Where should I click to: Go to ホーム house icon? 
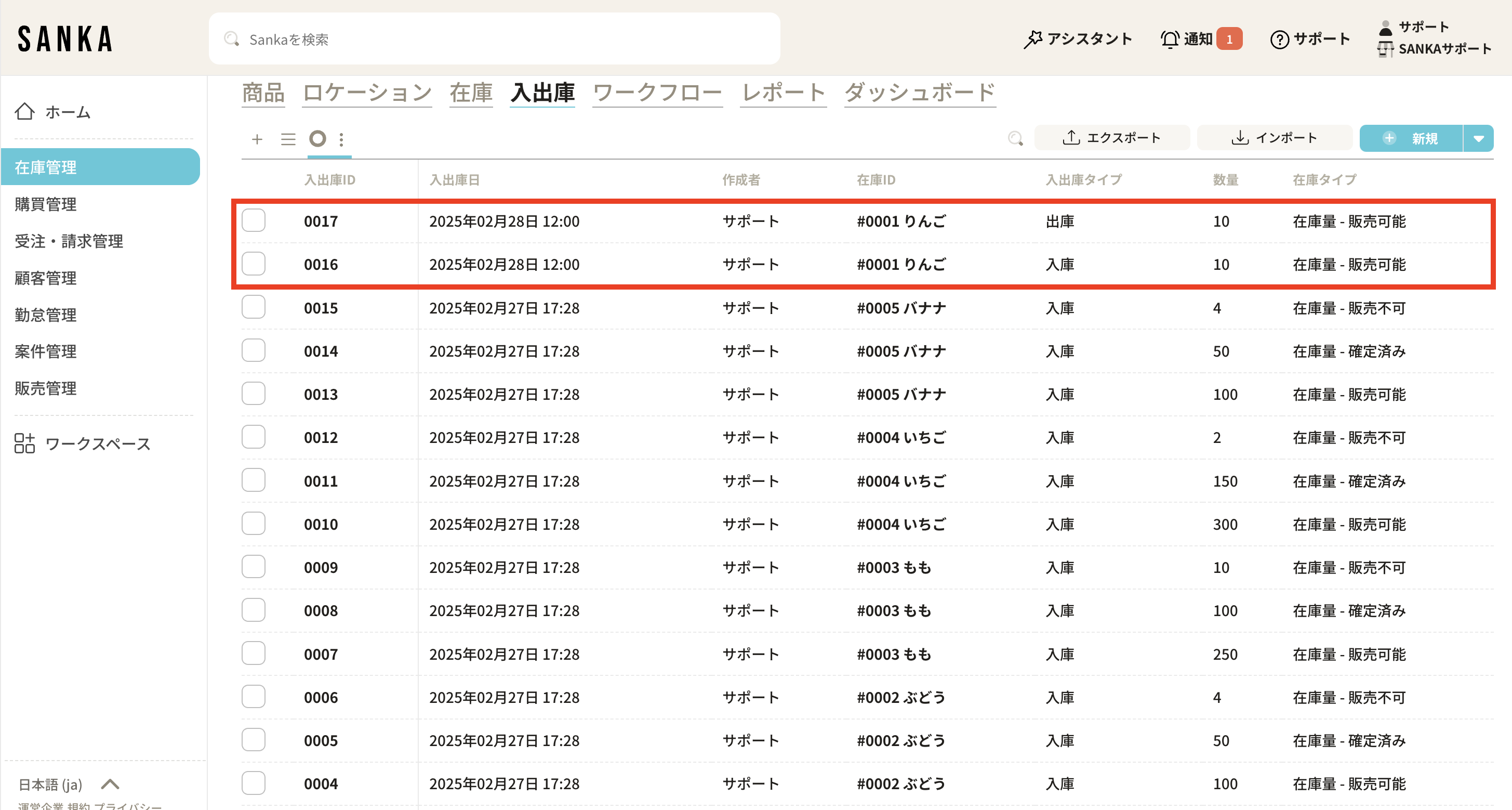[24, 112]
